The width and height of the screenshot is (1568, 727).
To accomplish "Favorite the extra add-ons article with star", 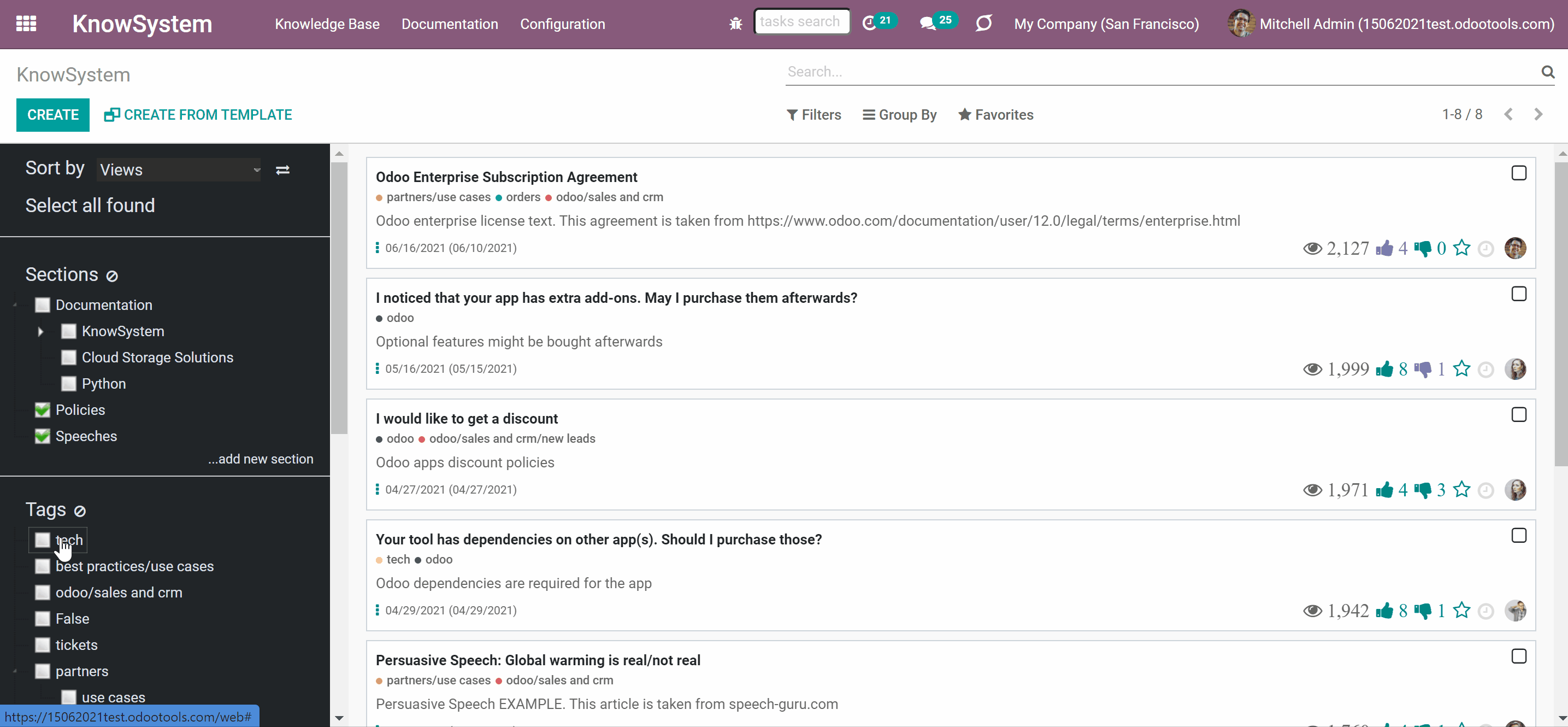I will click(1461, 368).
